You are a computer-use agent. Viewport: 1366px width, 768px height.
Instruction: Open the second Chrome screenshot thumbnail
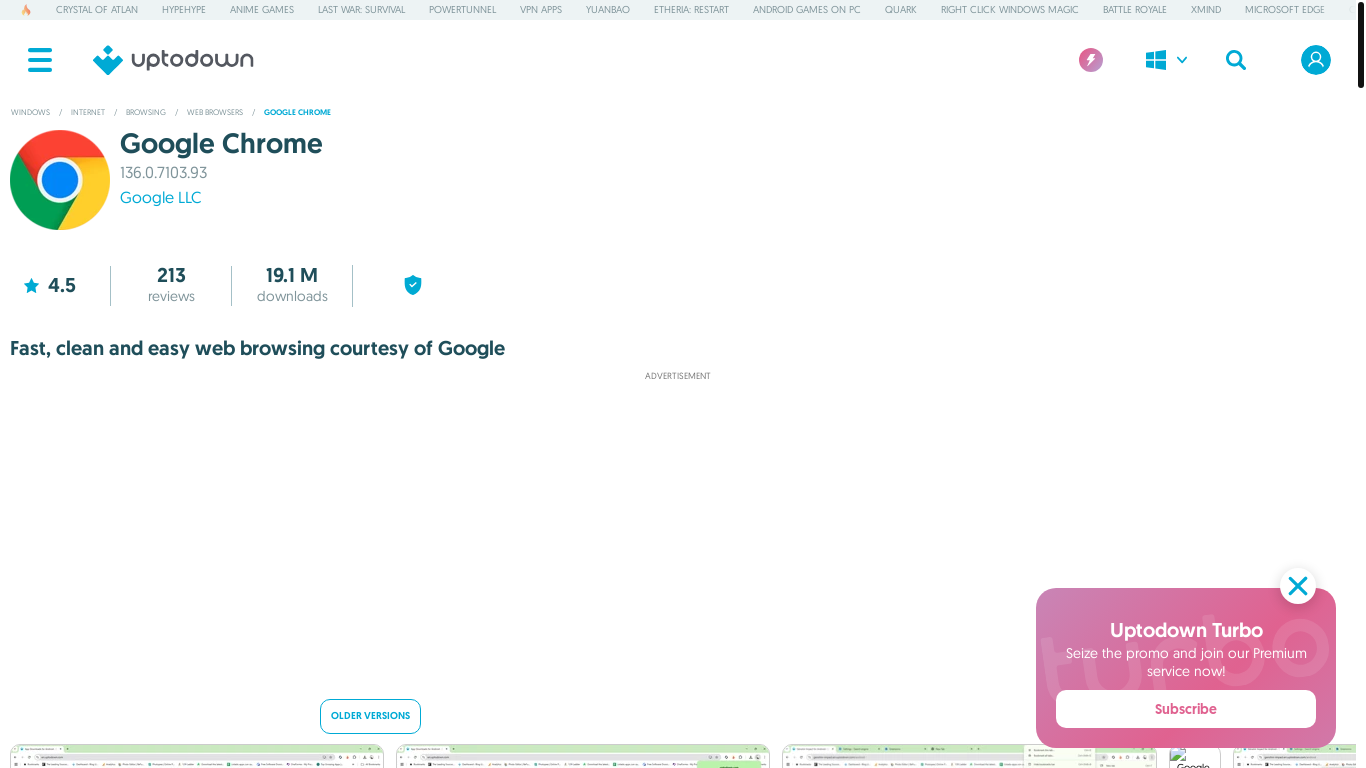[583, 756]
